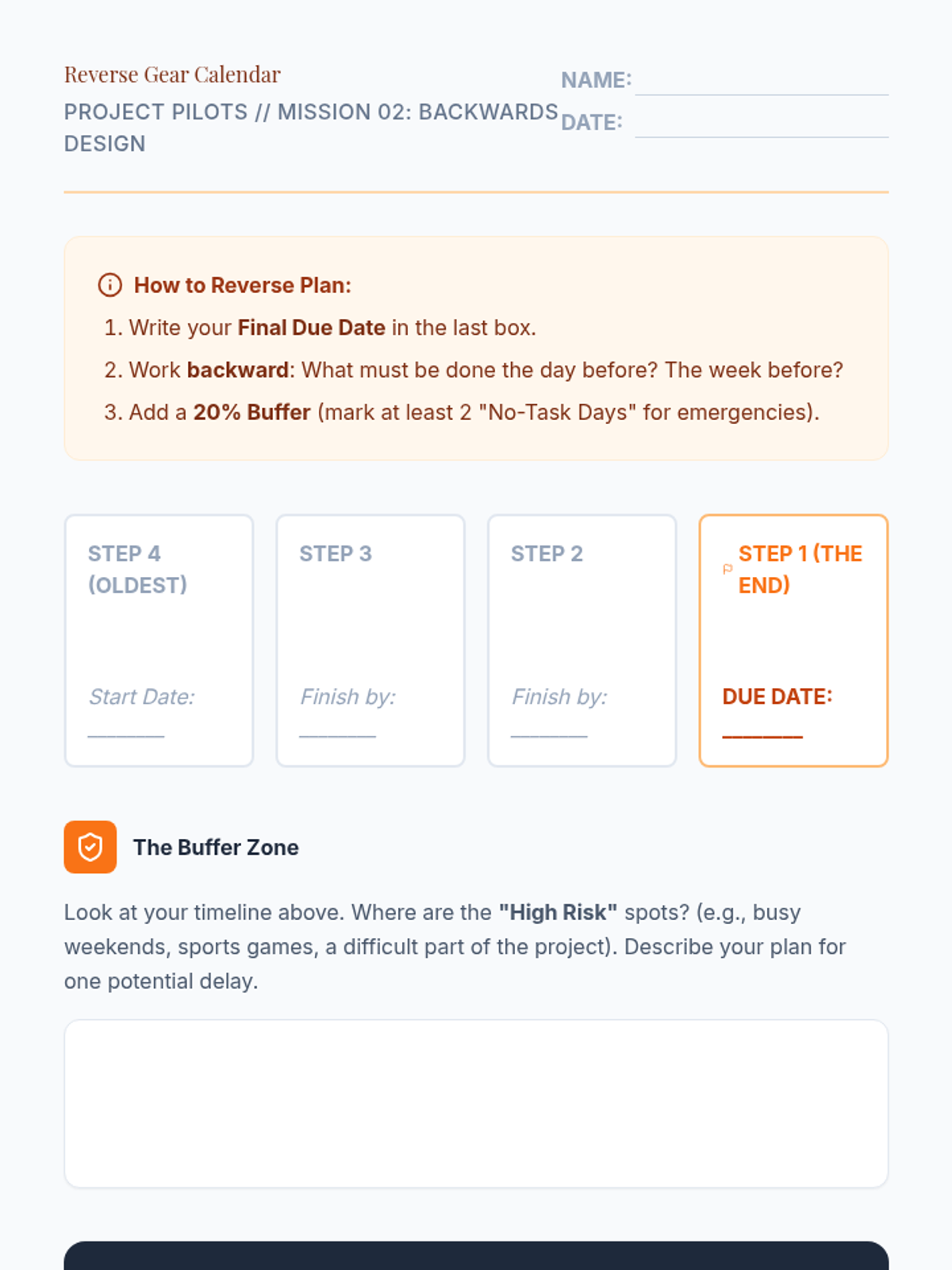Click the DATE input line in header
This screenshot has height=1270, width=952.
762,124
